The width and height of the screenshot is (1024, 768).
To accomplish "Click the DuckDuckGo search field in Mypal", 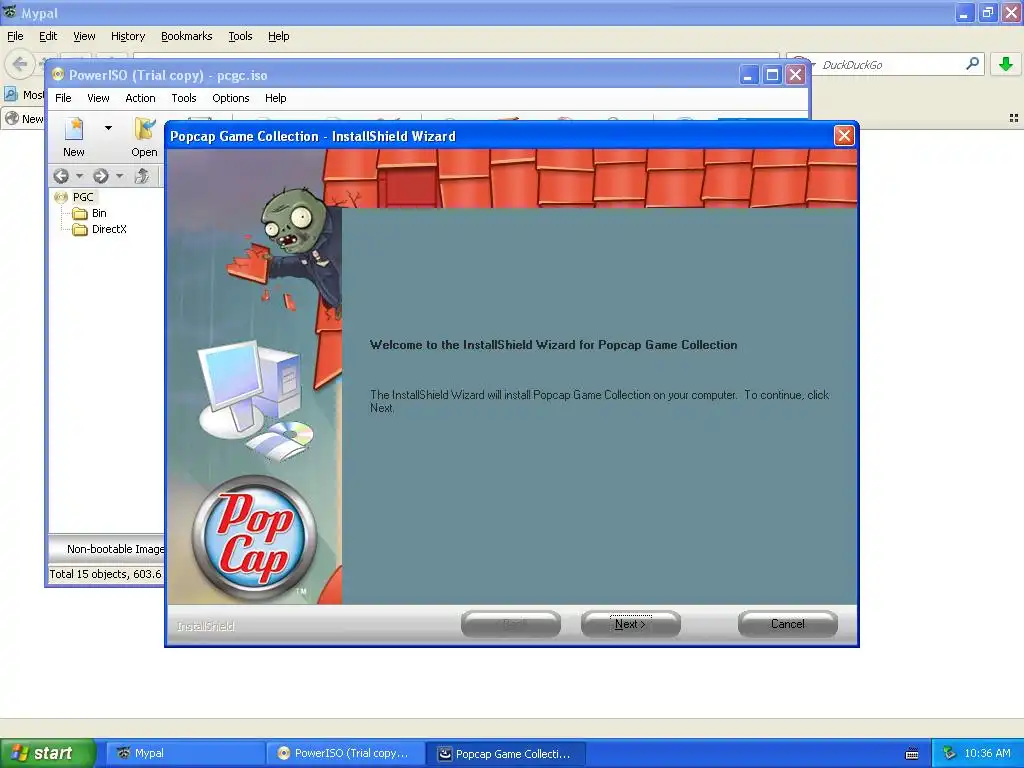I will pos(888,65).
